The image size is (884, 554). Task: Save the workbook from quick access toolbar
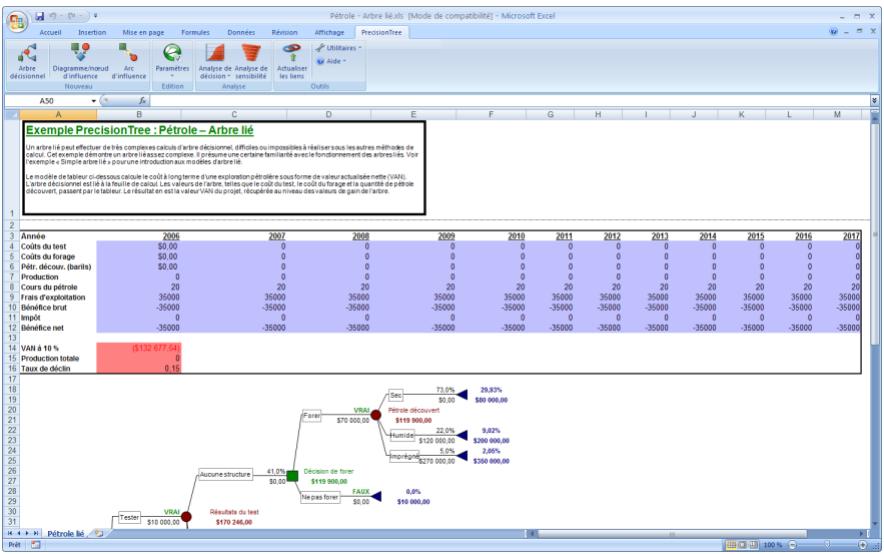(x=41, y=16)
